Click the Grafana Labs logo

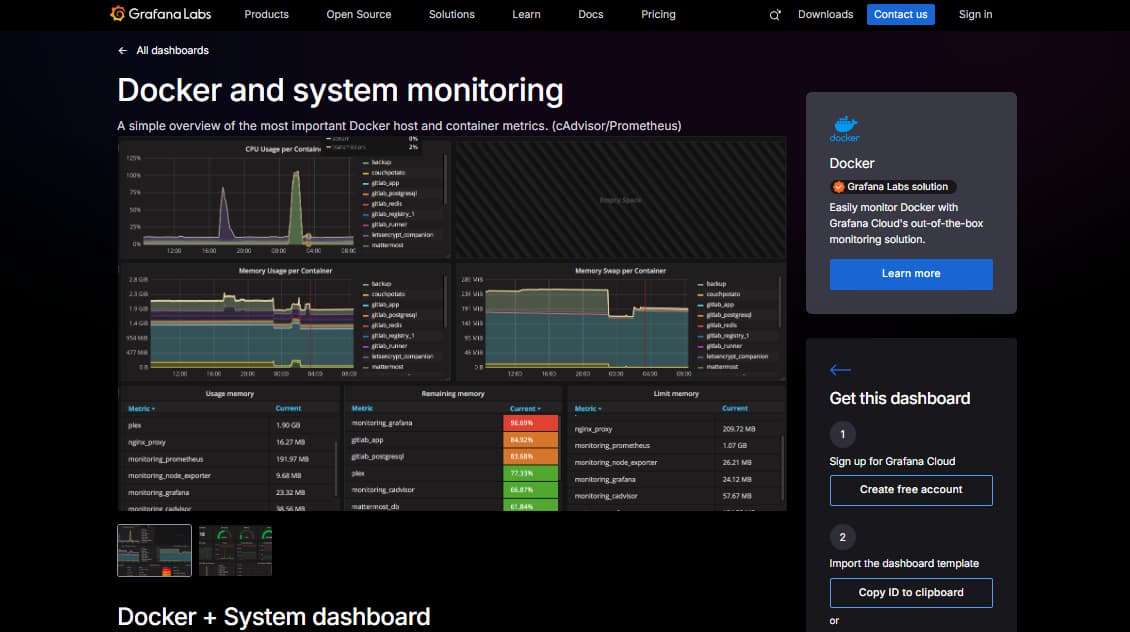[161, 14]
